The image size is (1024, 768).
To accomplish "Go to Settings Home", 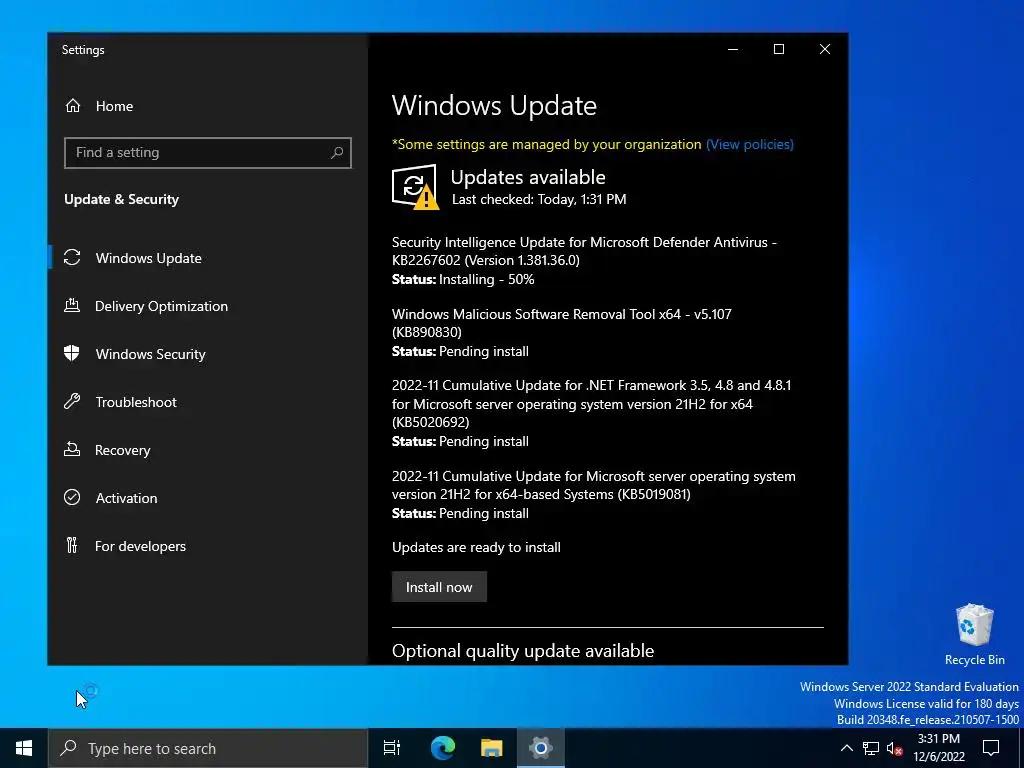I will click(208, 106).
